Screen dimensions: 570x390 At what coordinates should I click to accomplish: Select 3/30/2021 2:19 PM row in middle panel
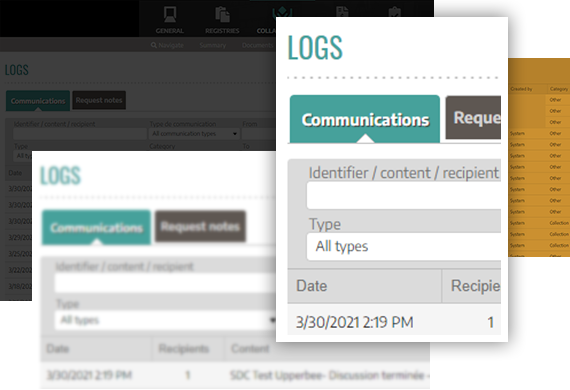[x=235, y=375]
